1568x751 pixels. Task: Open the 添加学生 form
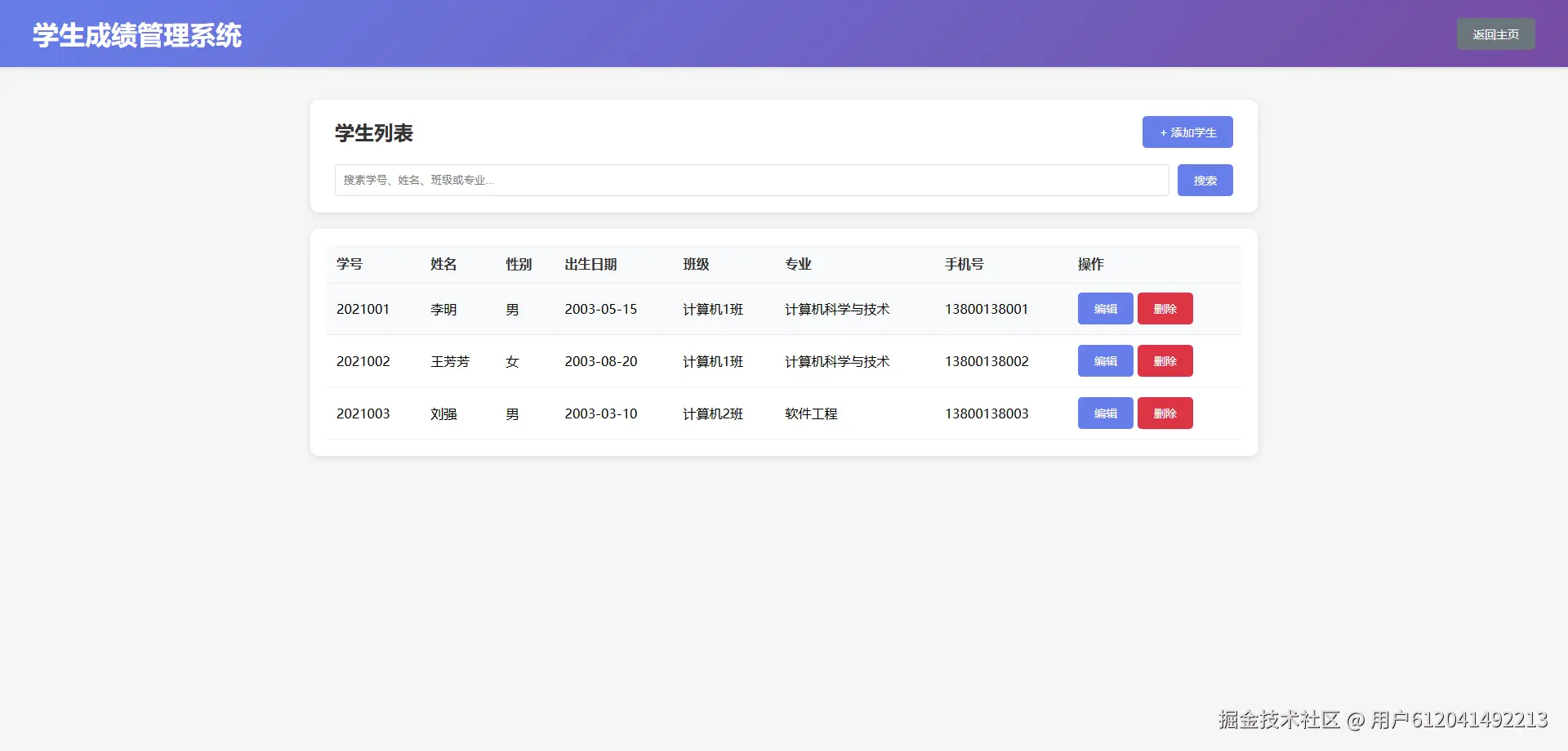pyautogui.click(x=1187, y=132)
